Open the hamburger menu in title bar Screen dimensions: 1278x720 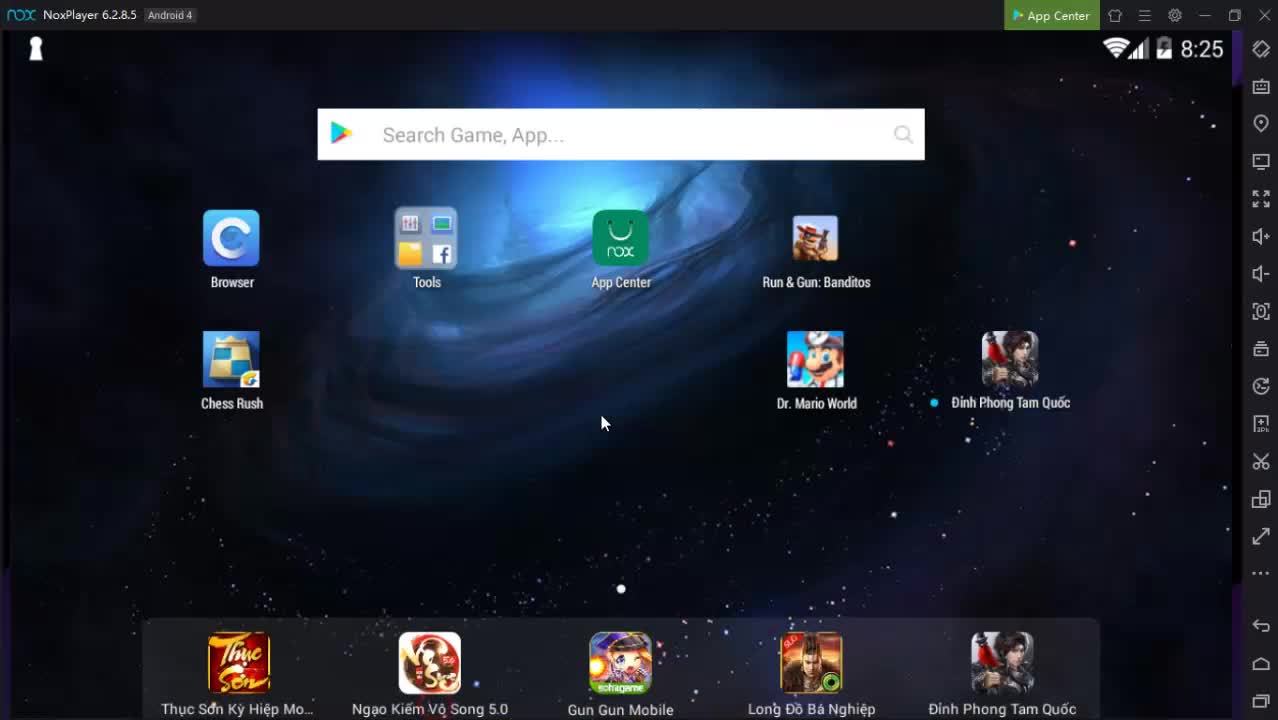[1145, 15]
